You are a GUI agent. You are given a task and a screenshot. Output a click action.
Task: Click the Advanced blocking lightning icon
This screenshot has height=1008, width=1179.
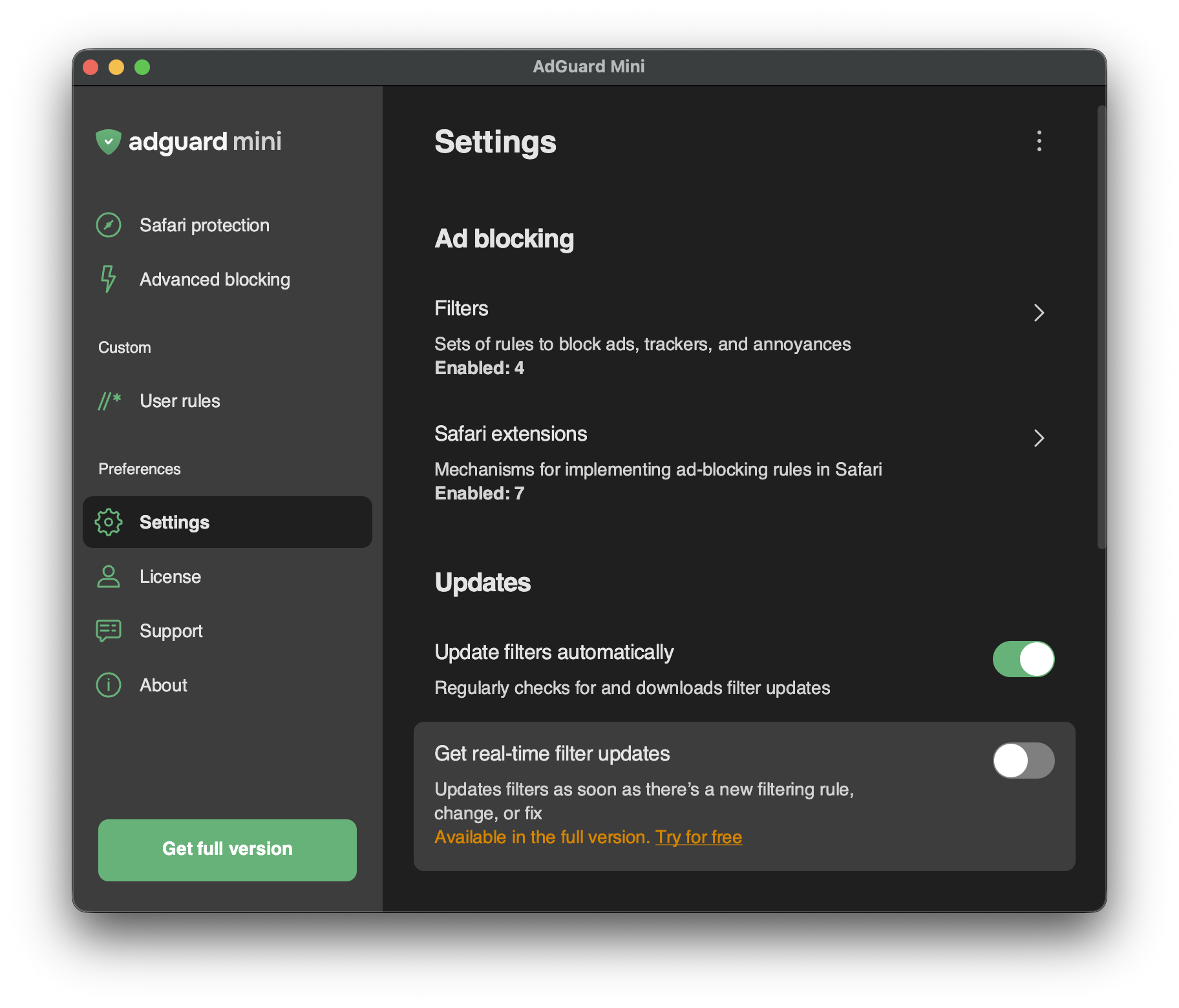click(109, 279)
